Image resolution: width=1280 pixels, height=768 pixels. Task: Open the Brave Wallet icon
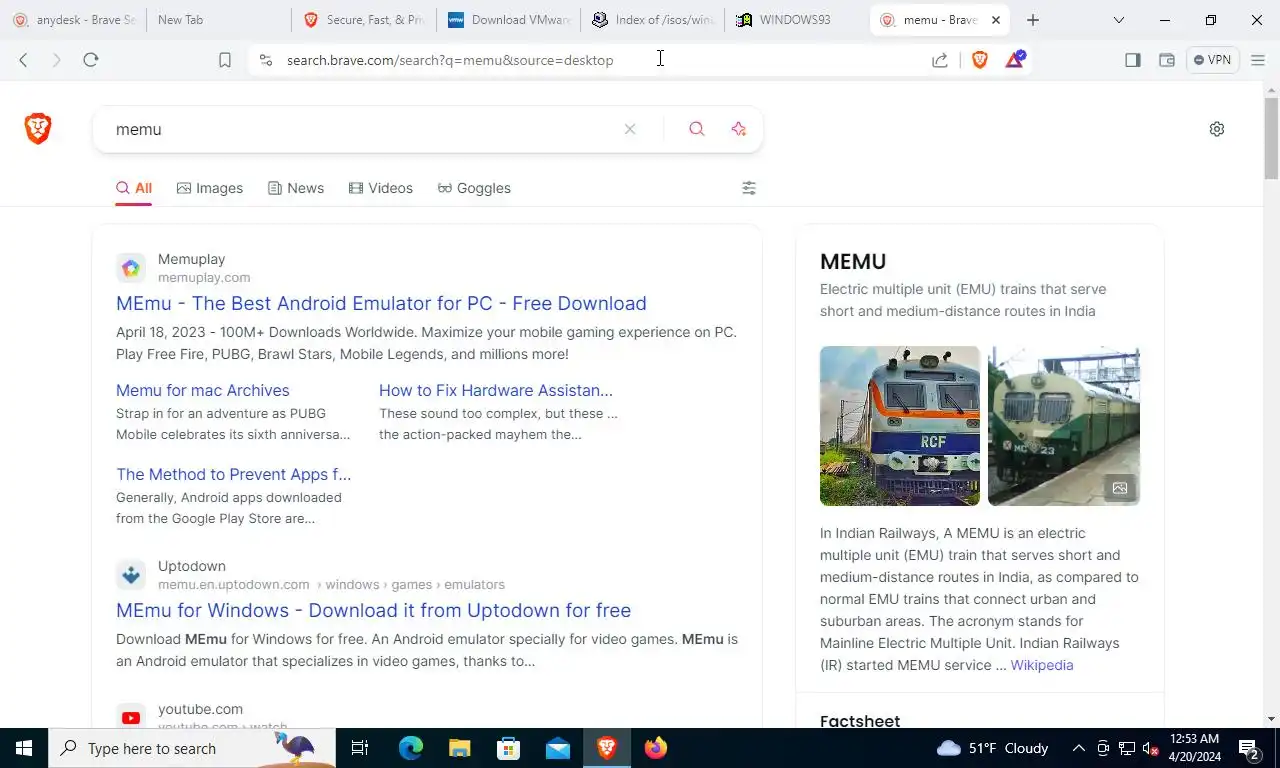tap(1167, 60)
